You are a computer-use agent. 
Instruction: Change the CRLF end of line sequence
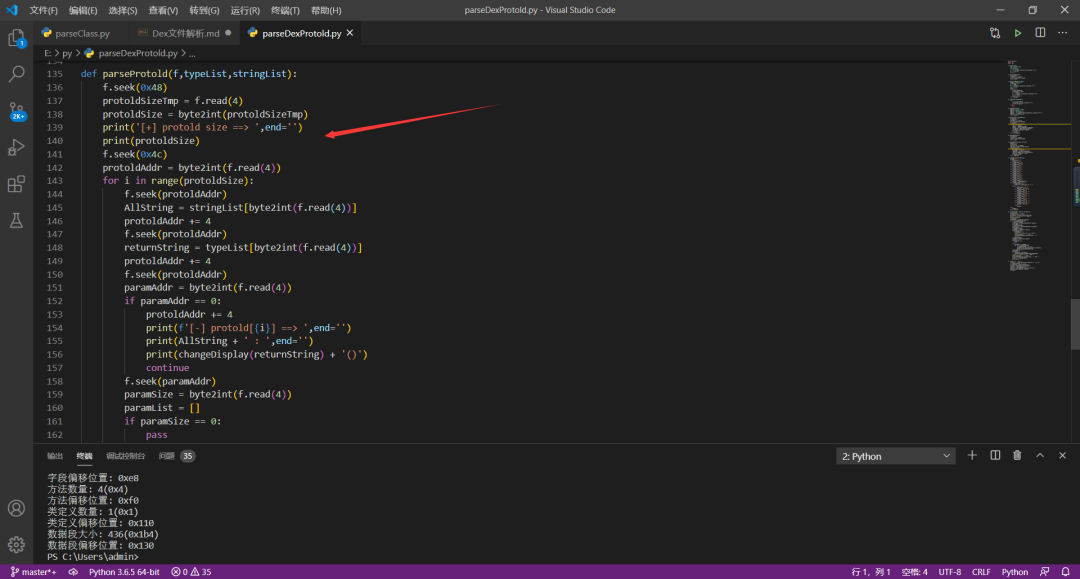[981, 572]
